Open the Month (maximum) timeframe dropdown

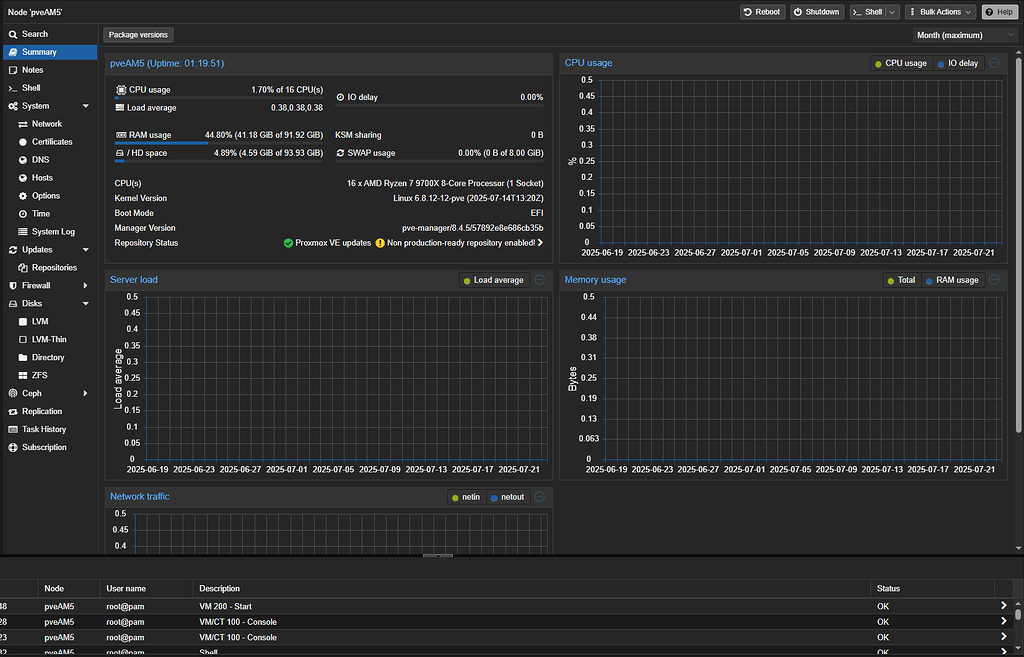pyautogui.click(x=965, y=35)
